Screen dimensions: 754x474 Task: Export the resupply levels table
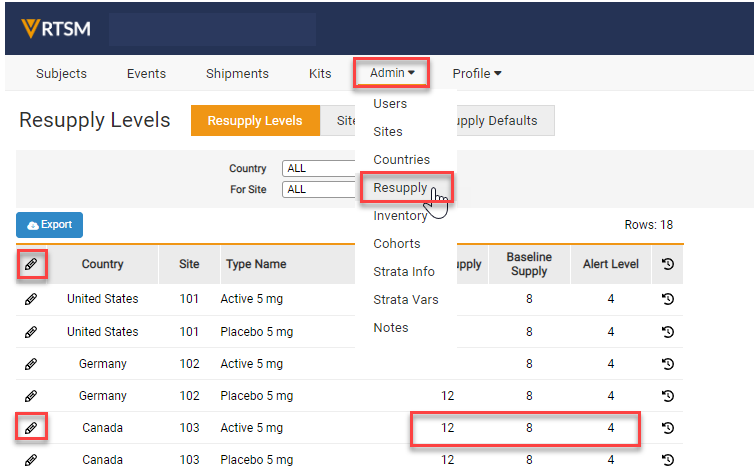point(49,225)
